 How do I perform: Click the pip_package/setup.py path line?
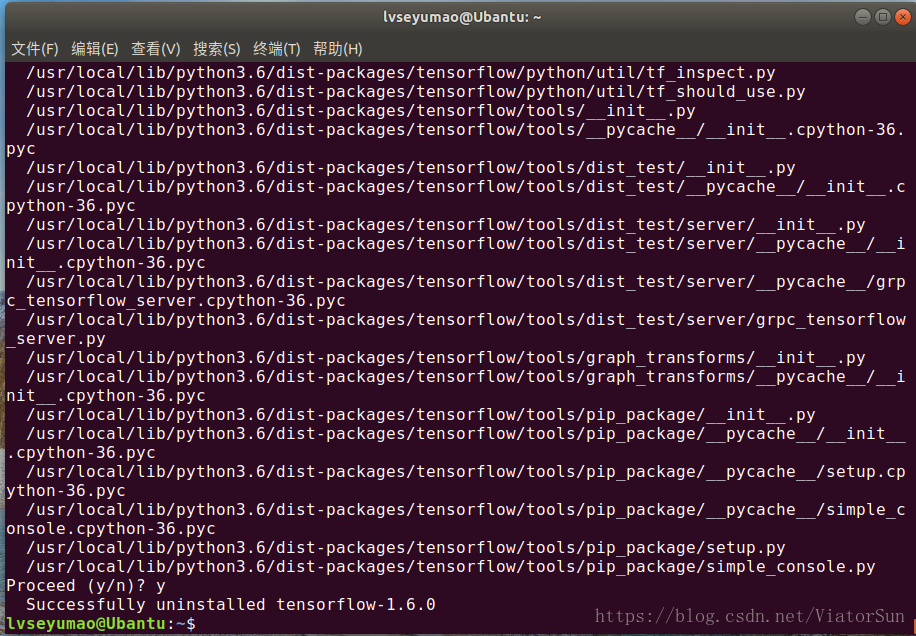coord(405,548)
